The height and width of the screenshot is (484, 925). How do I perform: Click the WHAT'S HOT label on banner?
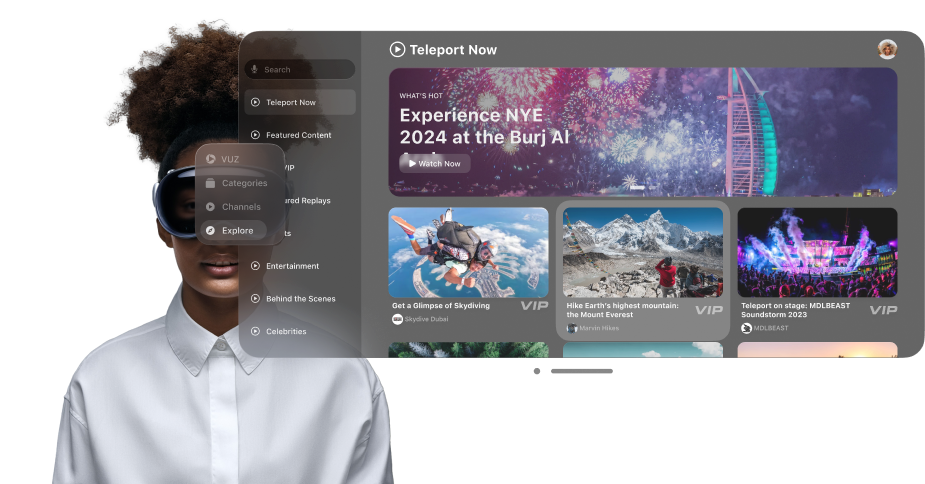tap(421, 96)
